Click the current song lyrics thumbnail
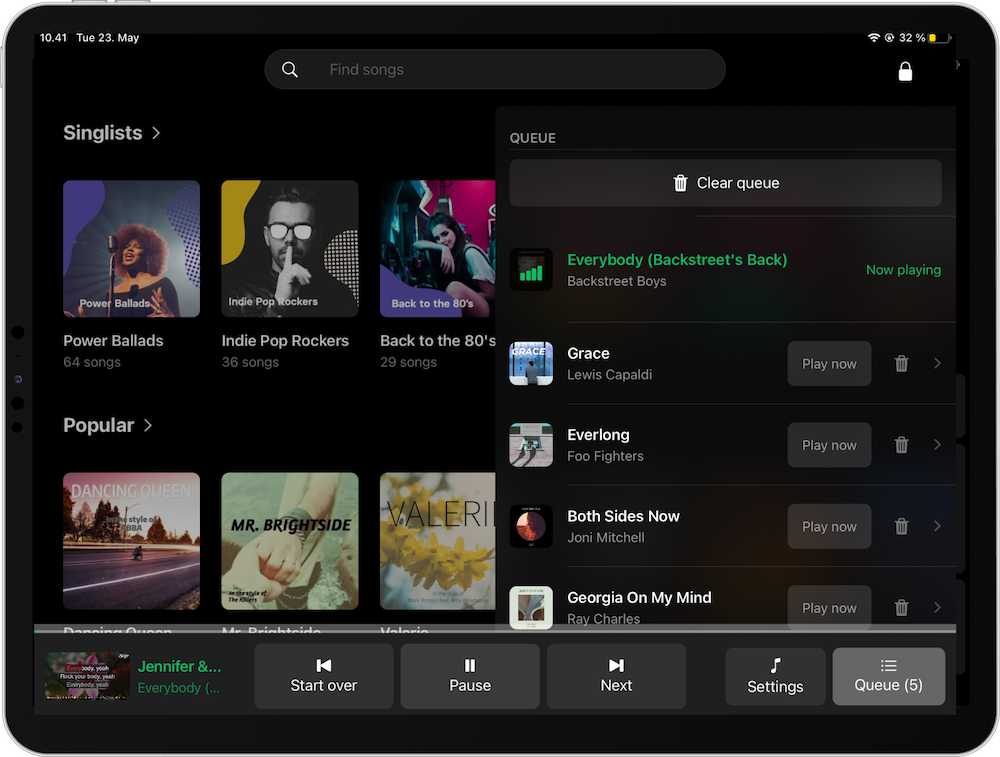Viewport: 1000px width, 757px height. 88,676
